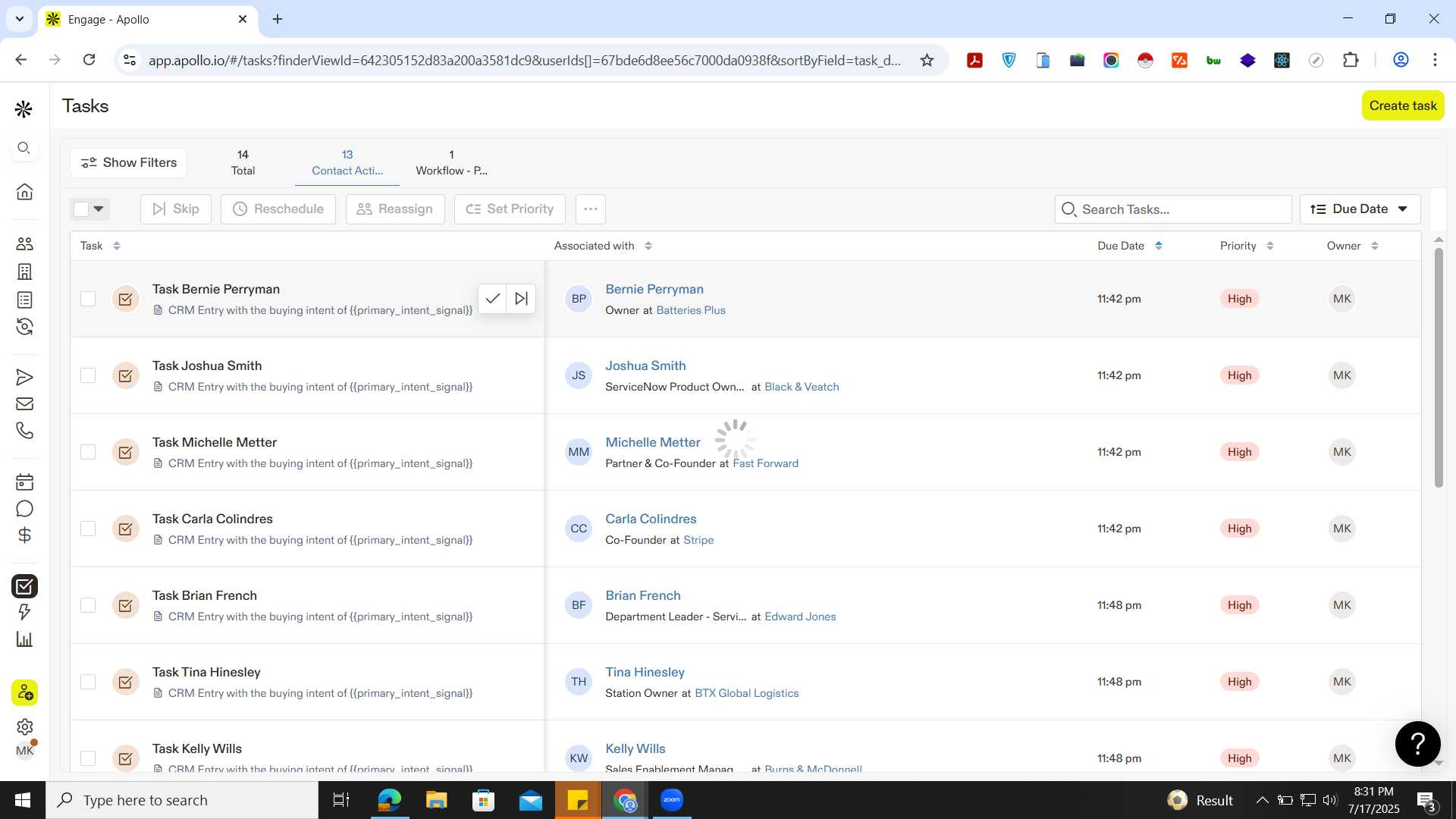Viewport: 1456px width, 819px height.
Task: Open Plays lightning bolt icon in sidebar
Action: coord(24,612)
